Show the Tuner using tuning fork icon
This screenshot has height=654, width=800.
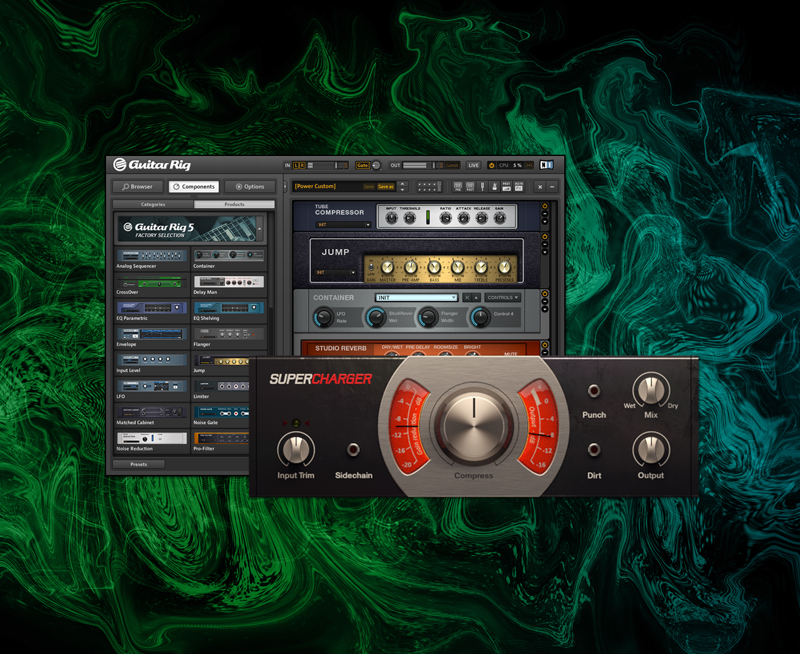tap(482, 187)
